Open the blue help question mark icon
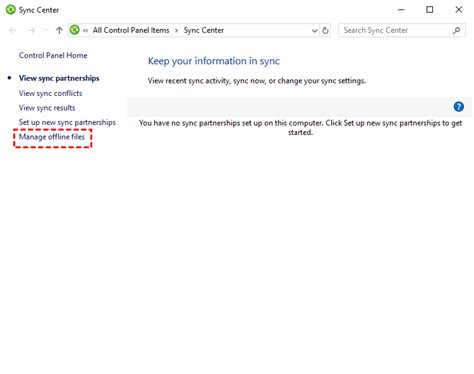The width and height of the screenshot is (474, 374). [x=459, y=107]
